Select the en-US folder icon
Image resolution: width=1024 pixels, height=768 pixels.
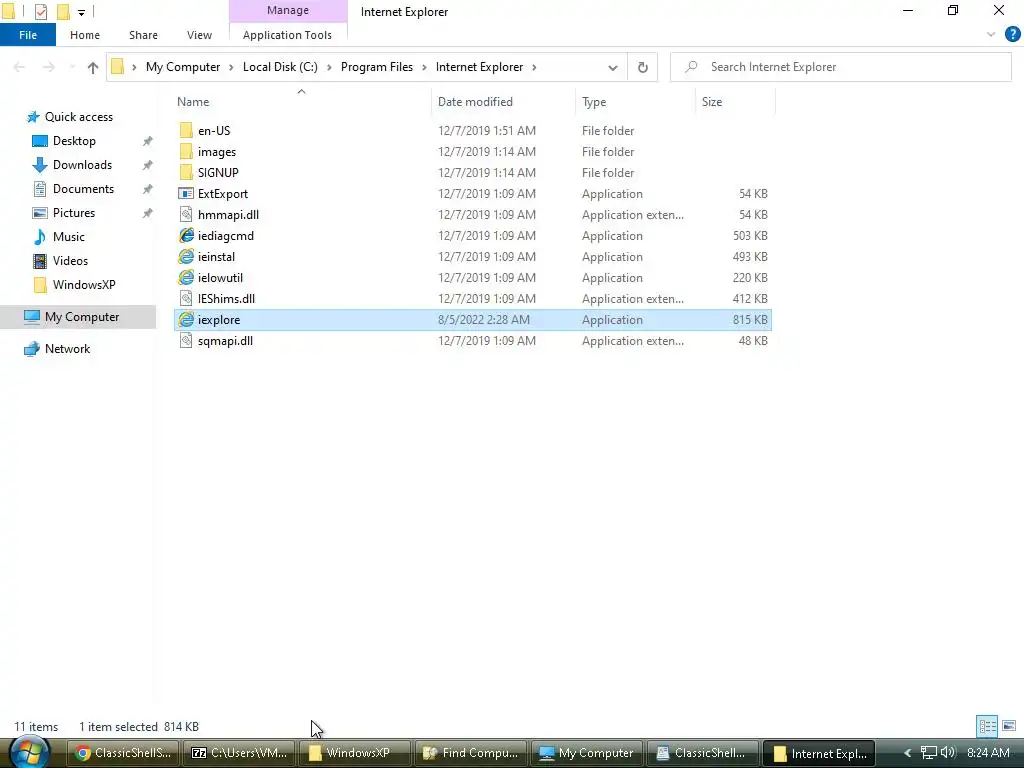186,130
